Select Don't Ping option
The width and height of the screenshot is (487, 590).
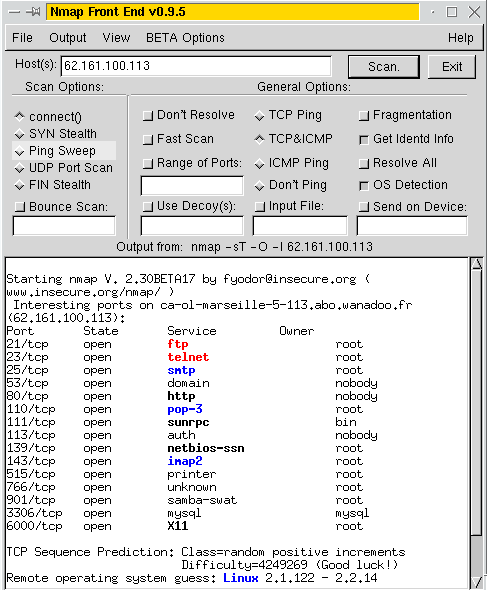(x=259, y=186)
